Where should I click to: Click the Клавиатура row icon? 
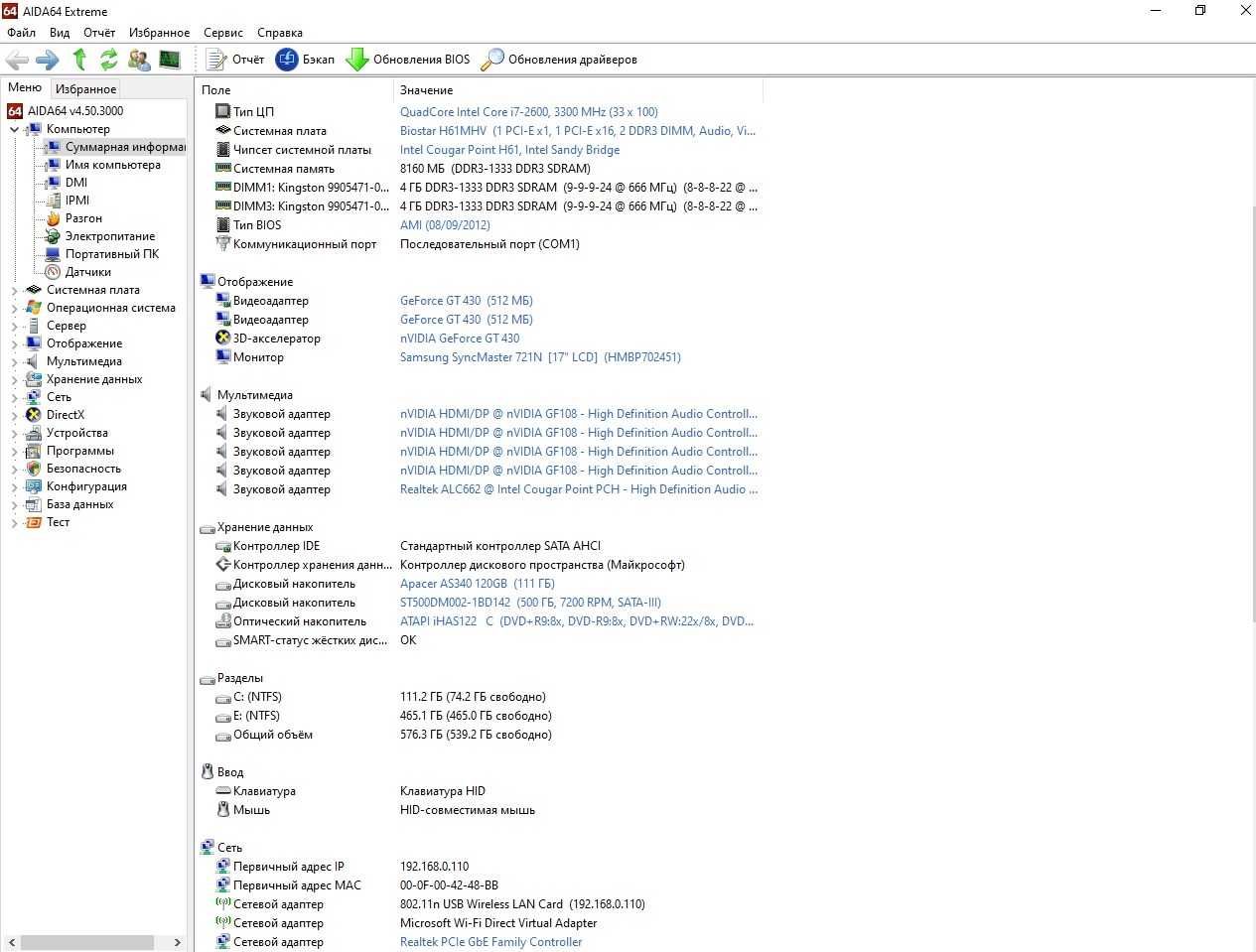pyautogui.click(x=222, y=790)
